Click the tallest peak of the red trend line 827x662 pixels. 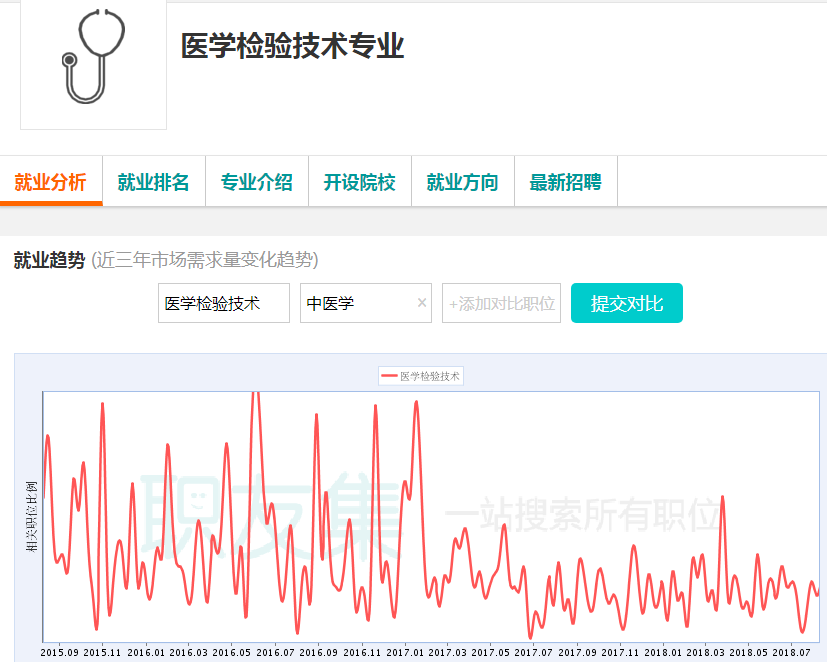(257, 392)
